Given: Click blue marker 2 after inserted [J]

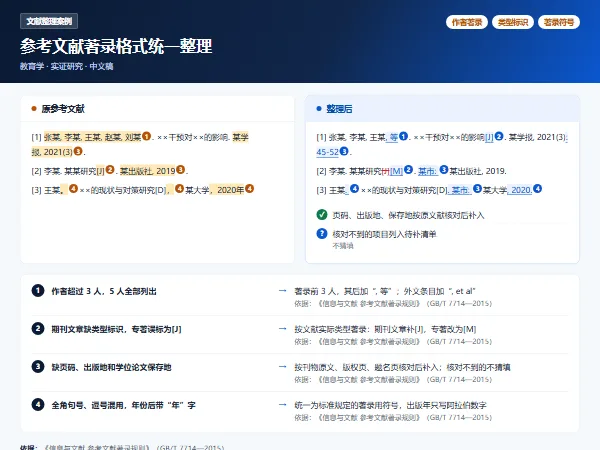Looking at the screenshot, I should point(499,136).
